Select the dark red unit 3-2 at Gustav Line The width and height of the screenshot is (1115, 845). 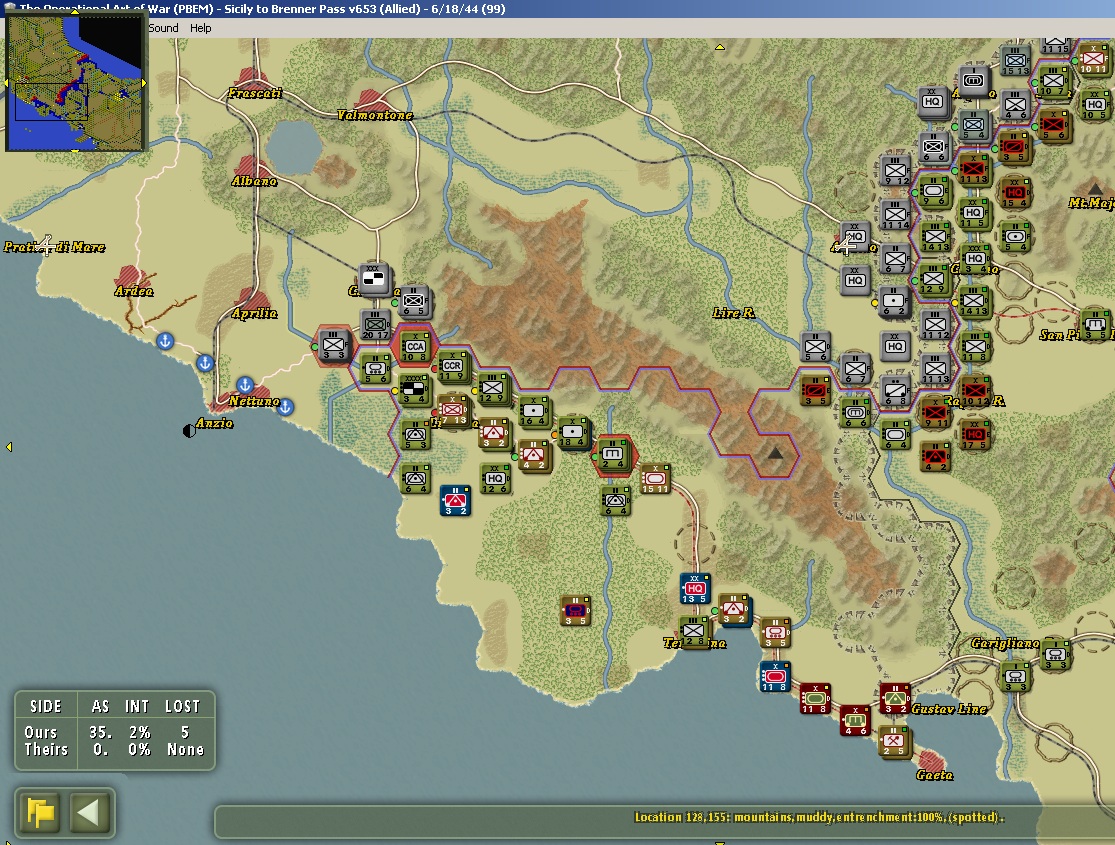tap(895, 698)
